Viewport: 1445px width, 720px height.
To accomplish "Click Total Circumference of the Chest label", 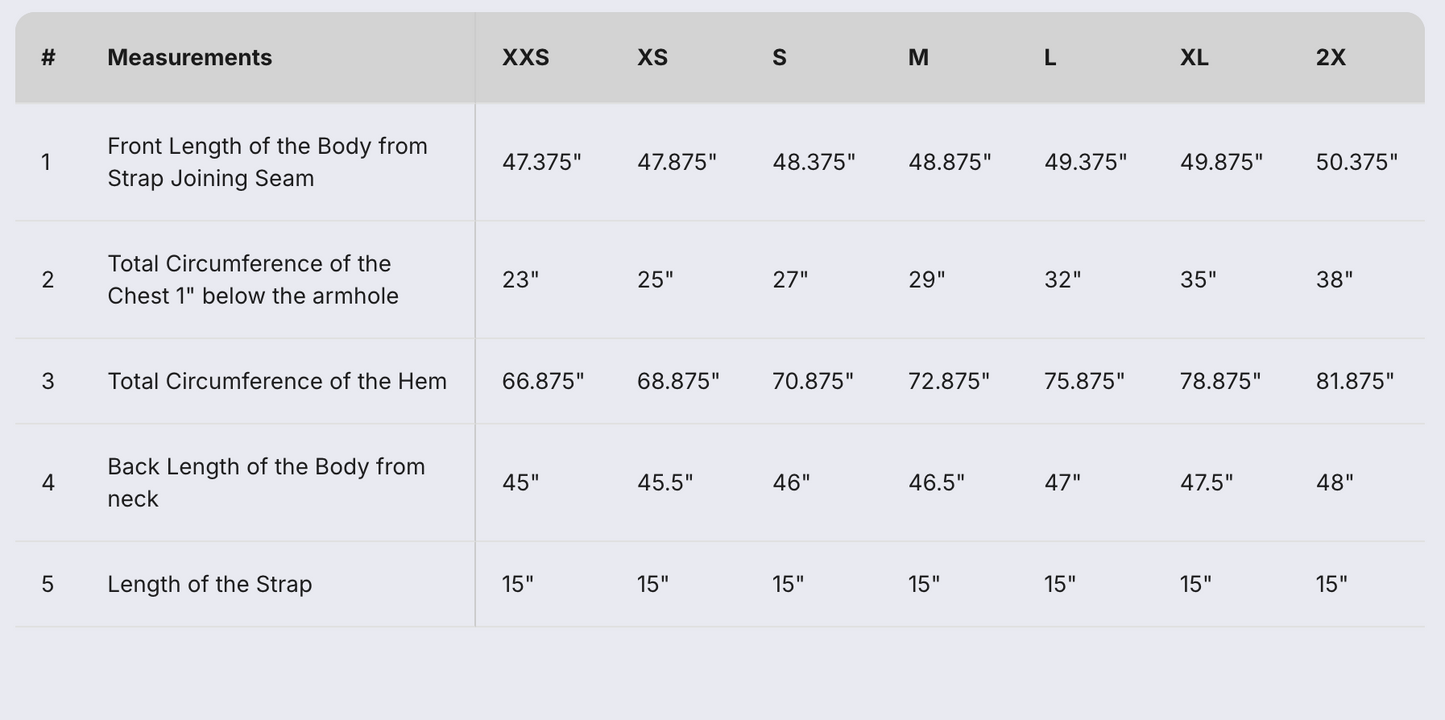I will point(253,280).
